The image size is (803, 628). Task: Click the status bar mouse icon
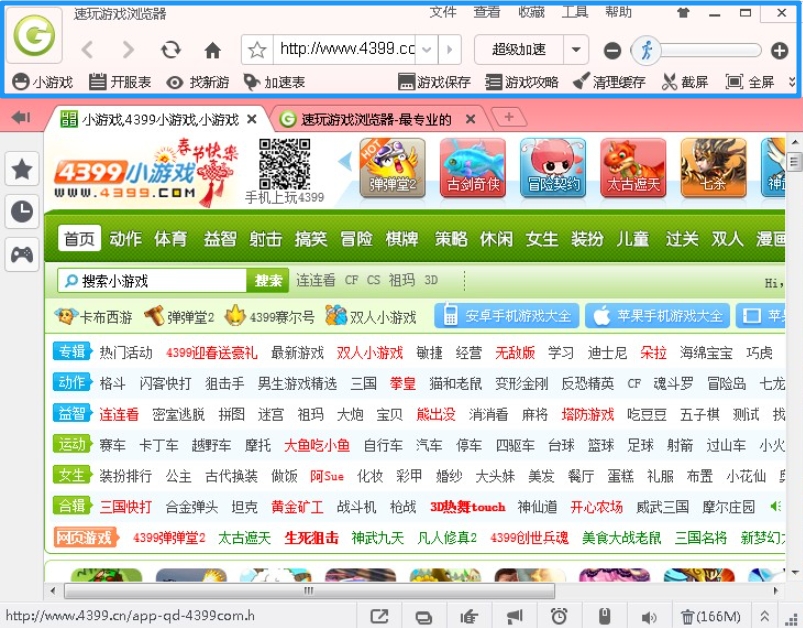[604, 616]
